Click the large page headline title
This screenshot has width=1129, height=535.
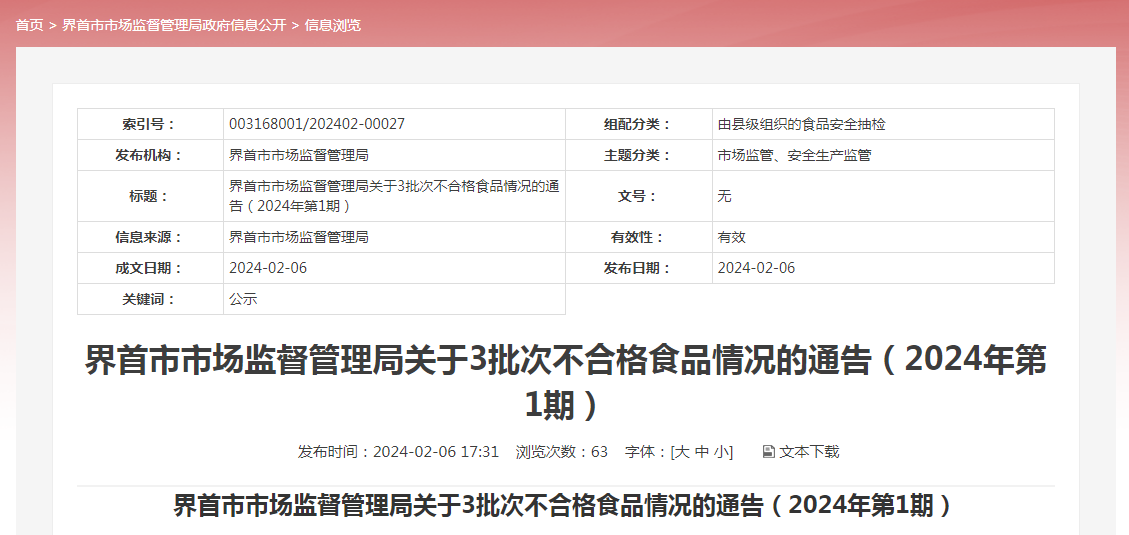click(x=565, y=382)
